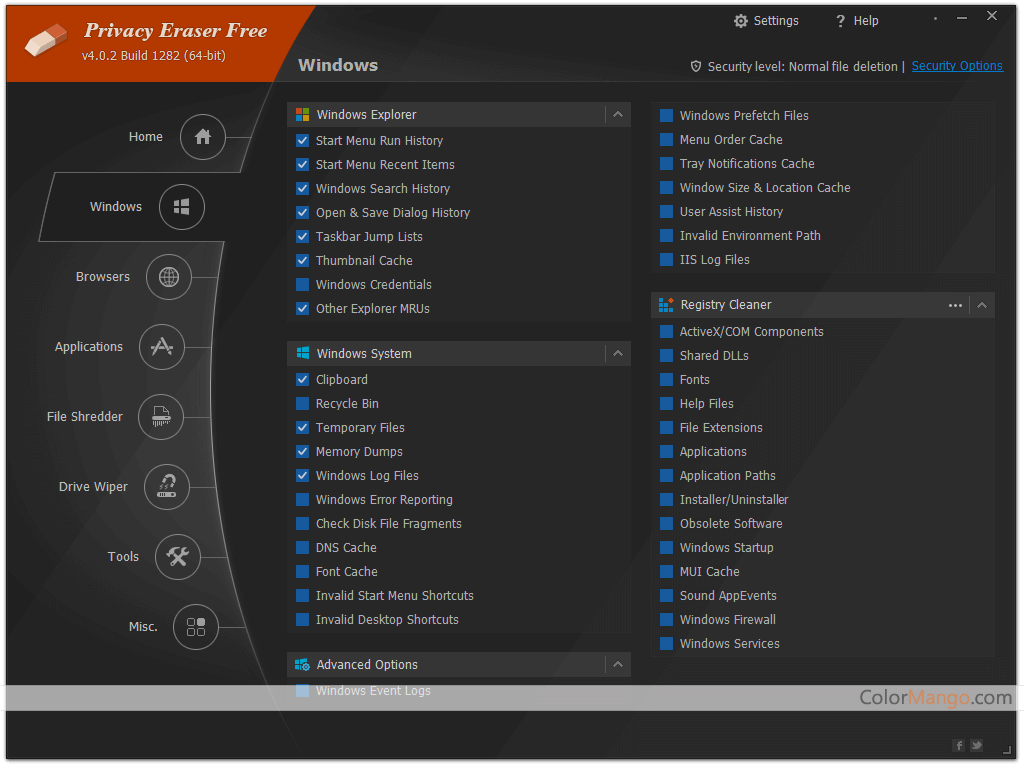Click the Misc. grid icon
Image resolution: width=1024 pixels, height=768 pixels.
coord(196,627)
